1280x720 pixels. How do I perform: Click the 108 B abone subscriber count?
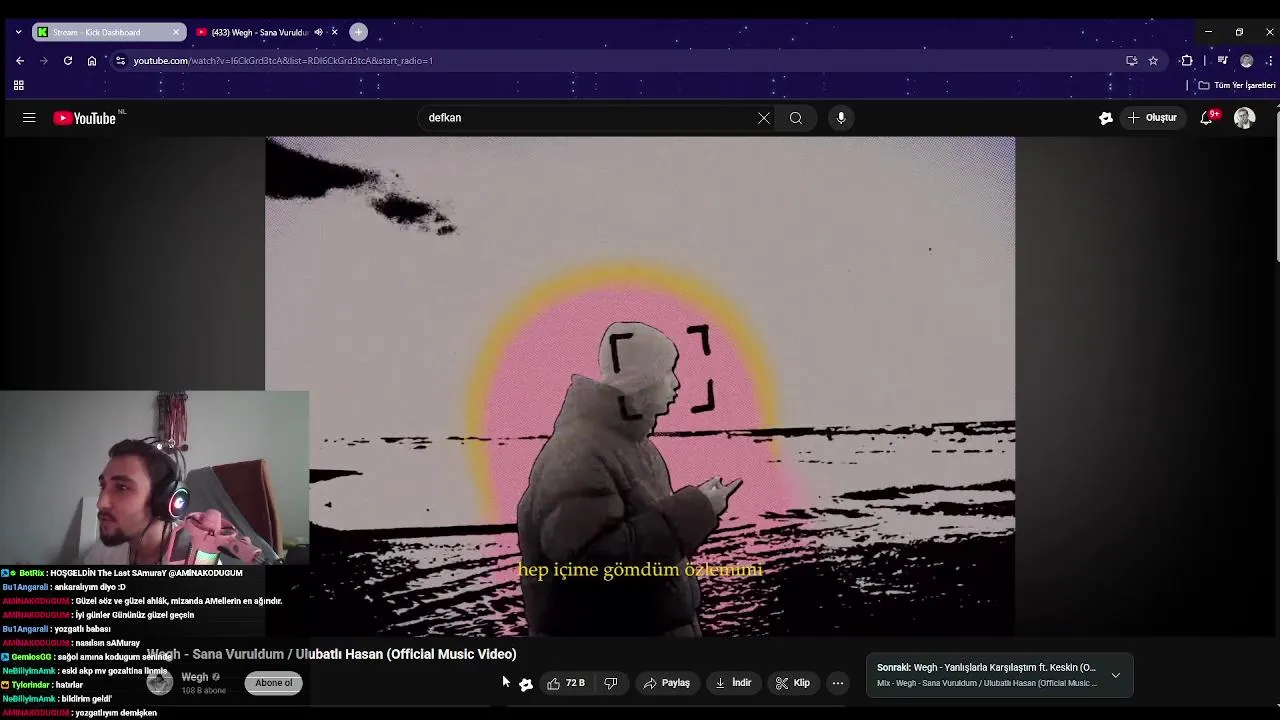[x=203, y=691]
